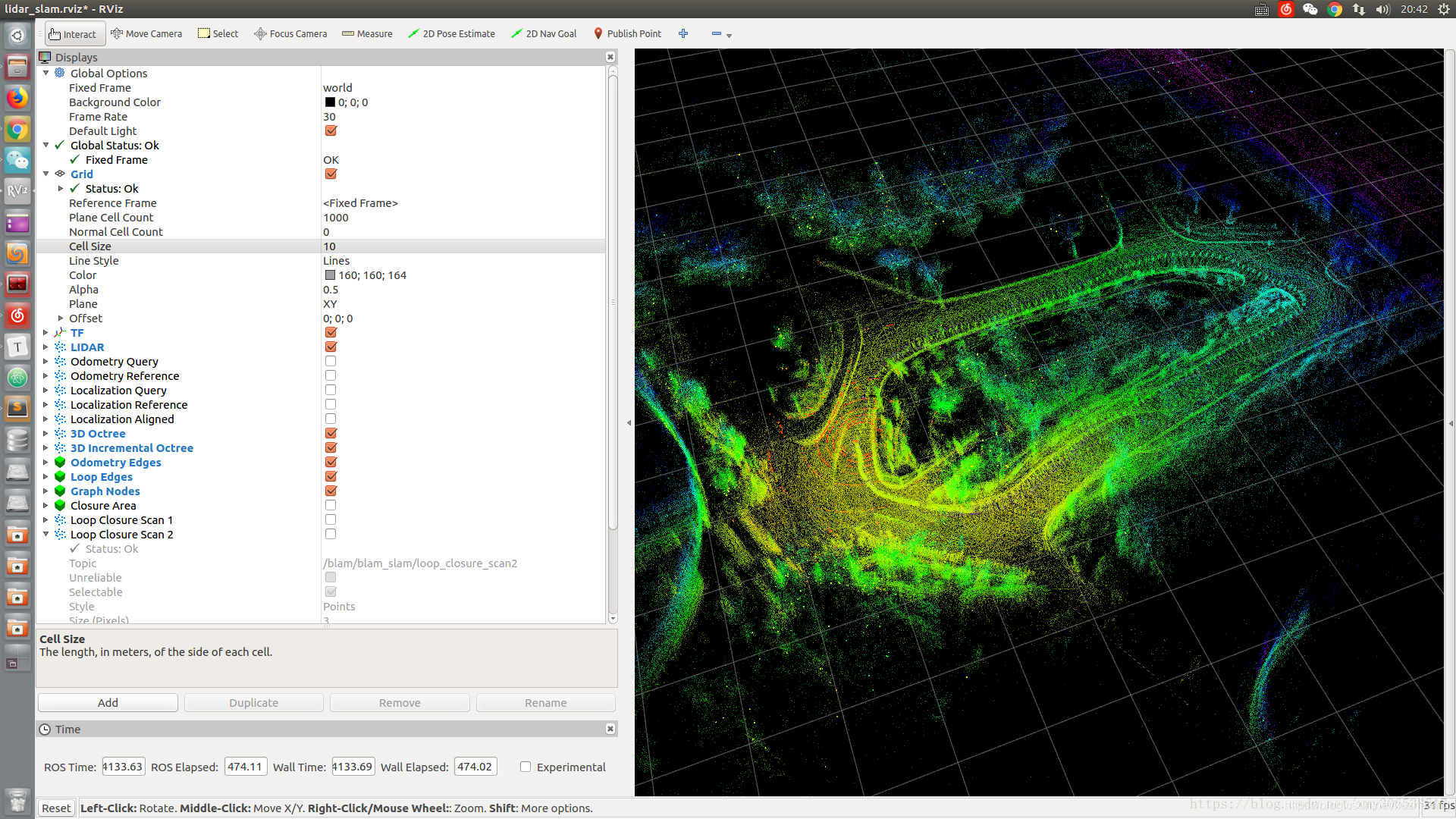1456x819 pixels.
Task: Expand the TF display tree item
Action: tap(45, 333)
